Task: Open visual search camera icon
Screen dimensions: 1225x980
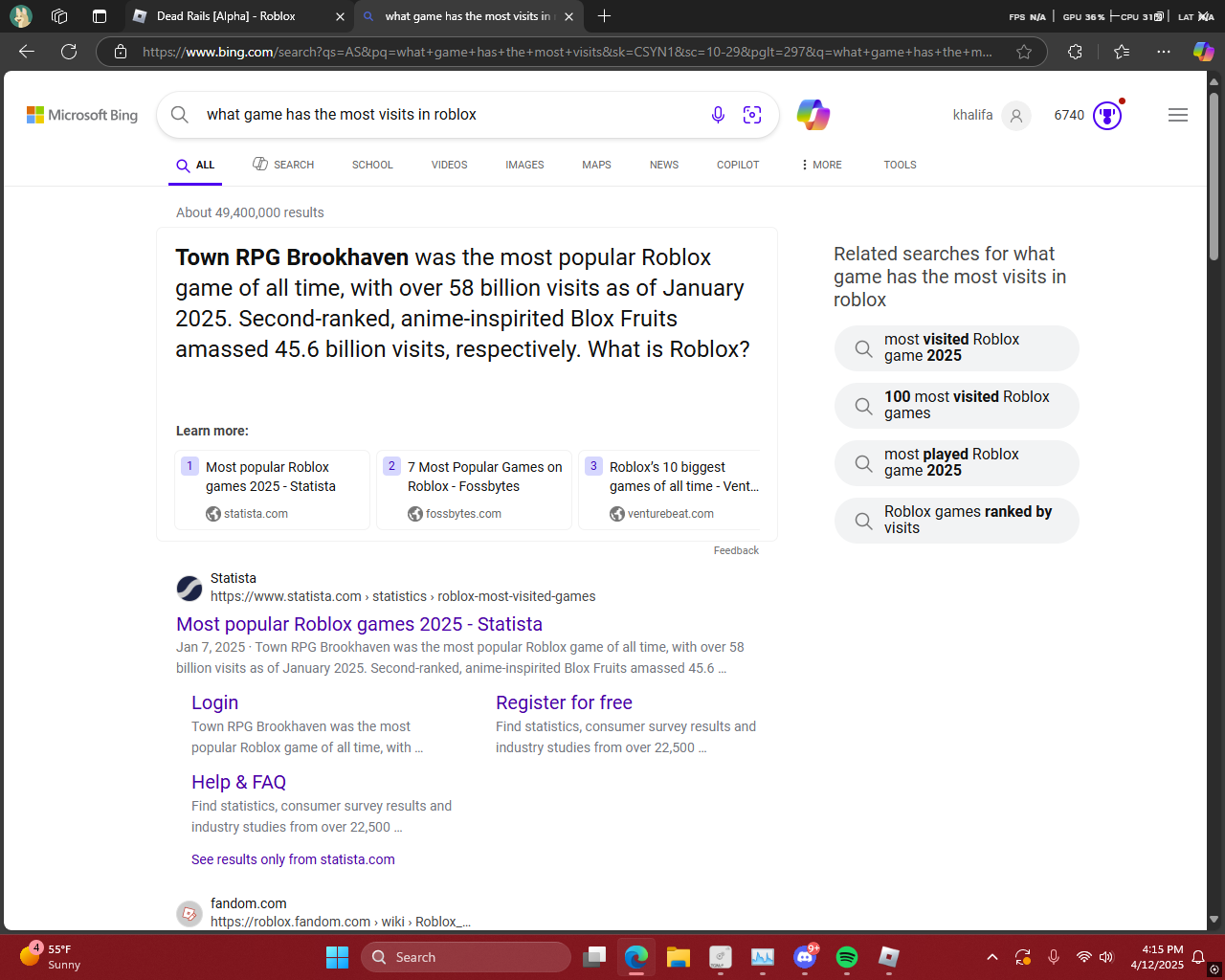Action: 752,115
